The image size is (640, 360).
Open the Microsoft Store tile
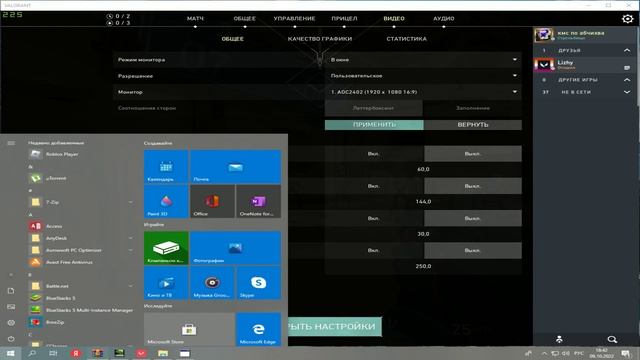pos(189,329)
